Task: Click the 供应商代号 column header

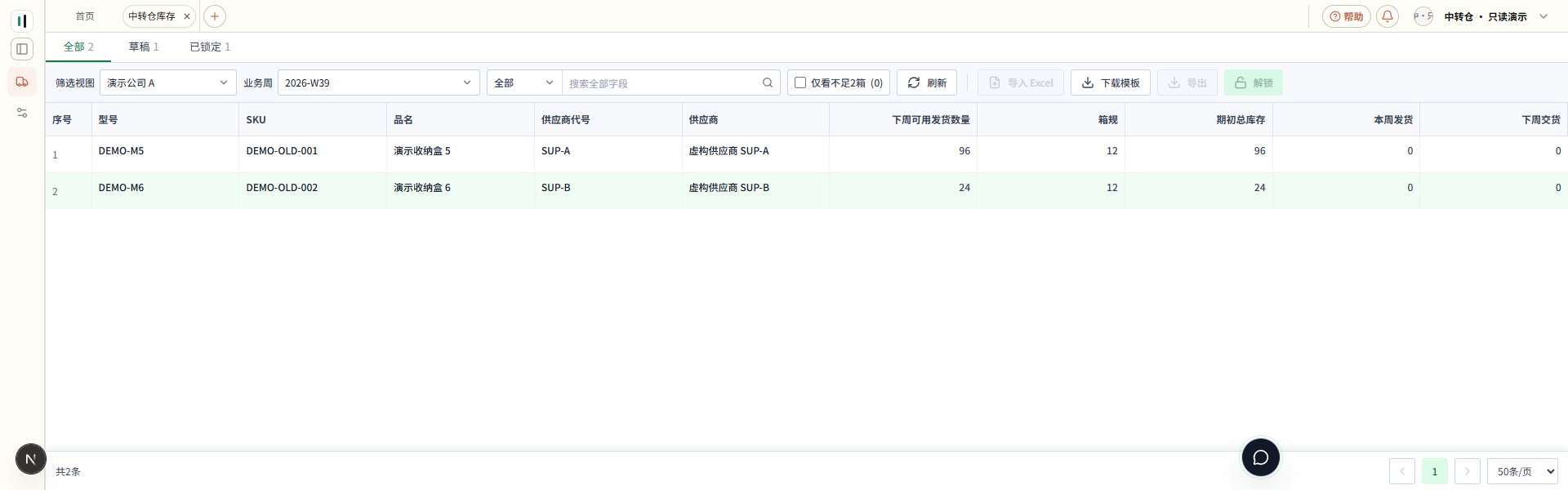Action: (608, 119)
